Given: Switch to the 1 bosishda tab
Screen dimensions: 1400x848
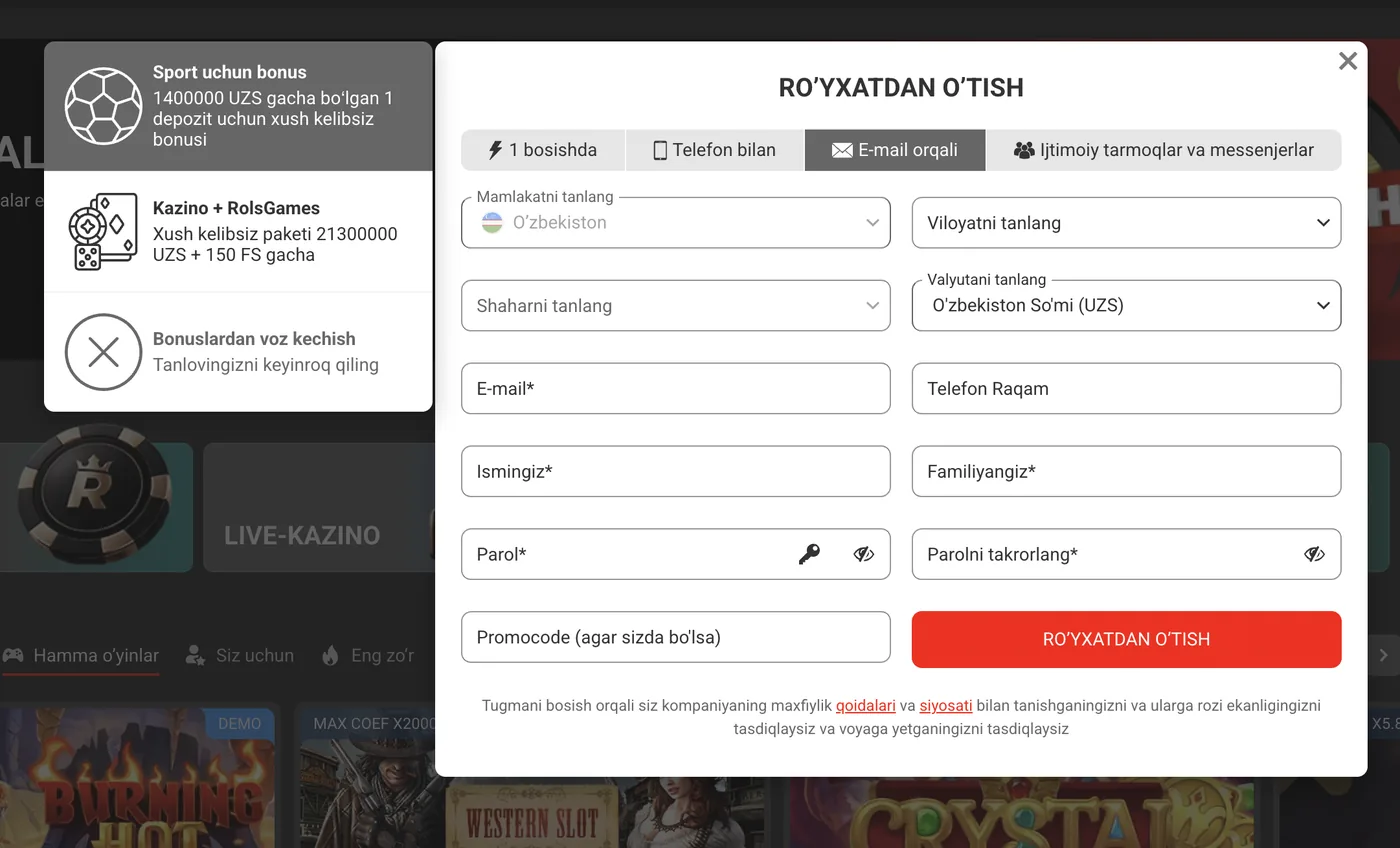Looking at the screenshot, I should 543,150.
